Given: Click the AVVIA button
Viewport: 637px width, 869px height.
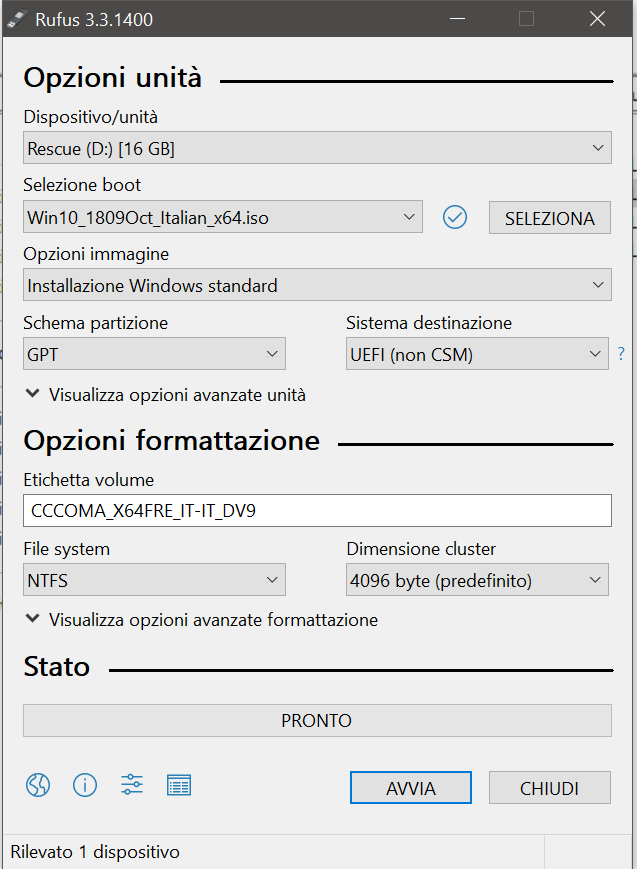Looking at the screenshot, I should 410,788.
